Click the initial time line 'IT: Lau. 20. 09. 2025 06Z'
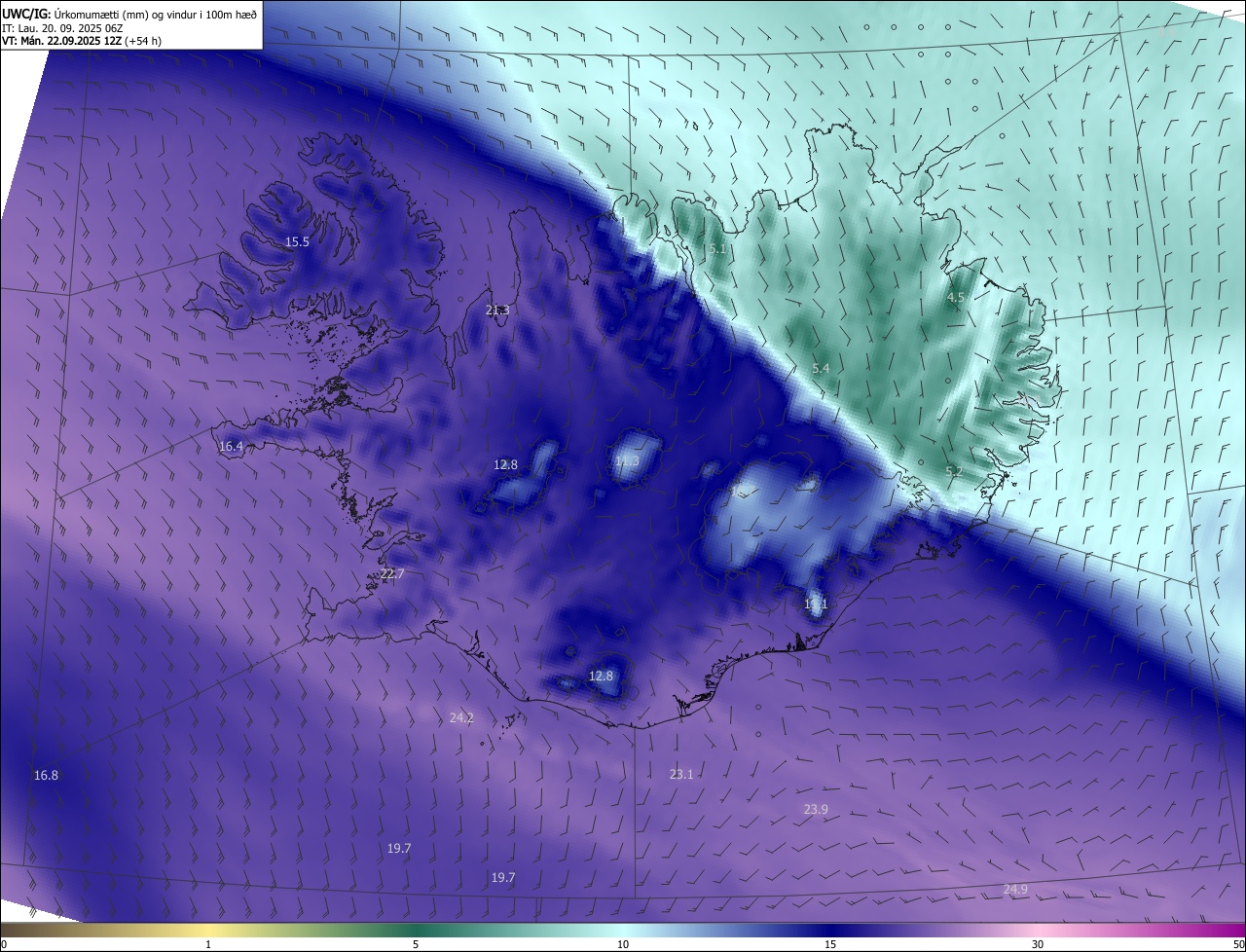Image resolution: width=1246 pixels, height=952 pixels. [62, 28]
